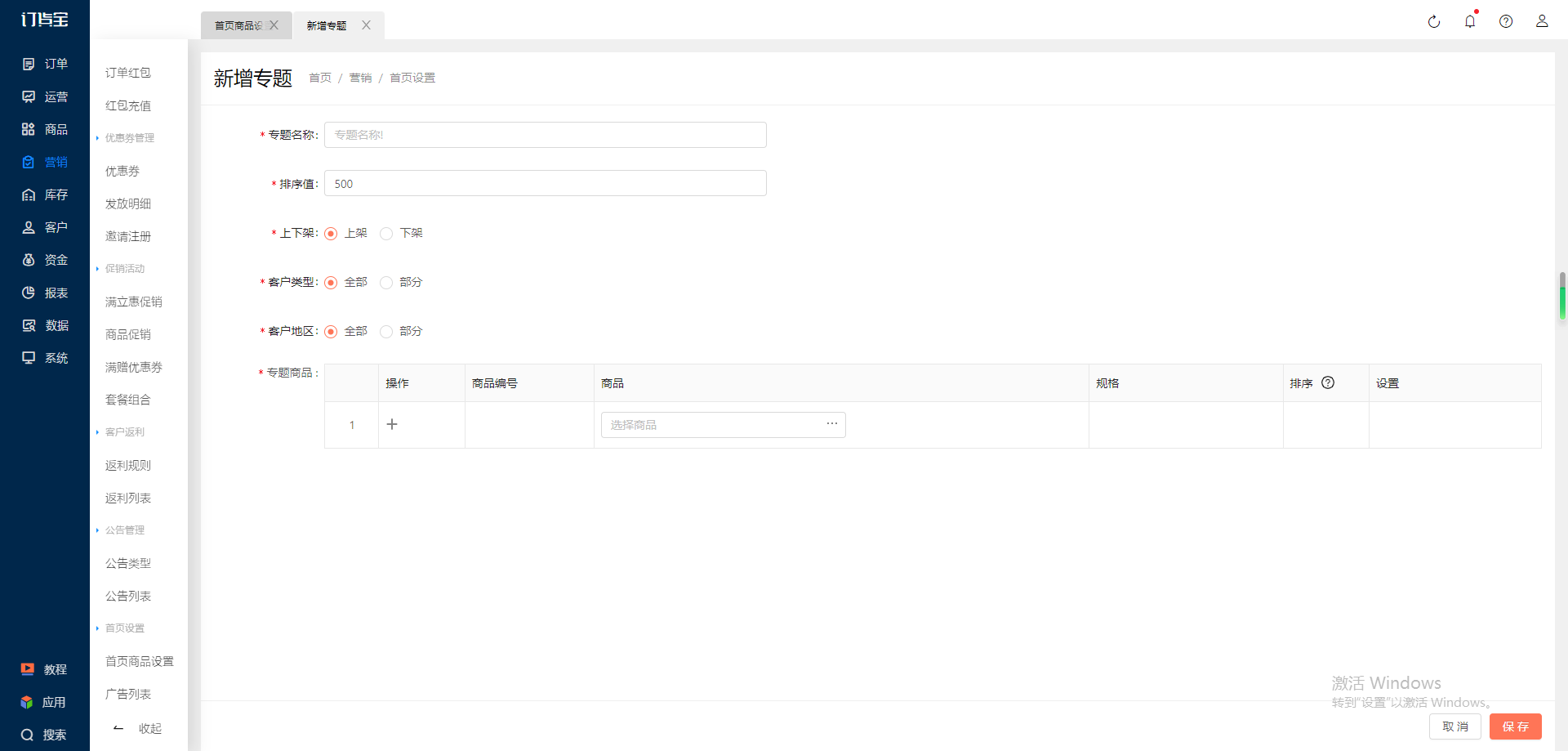Click the ellipsis in 选择商品 field
Image resolution: width=1568 pixels, height=751 pixels.
click(832, 423)
